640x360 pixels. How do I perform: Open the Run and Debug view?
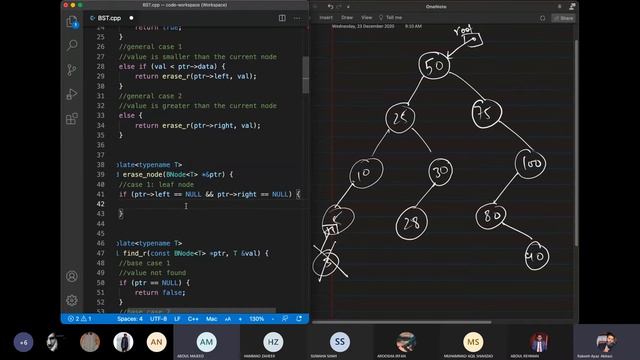click(72, 94)
